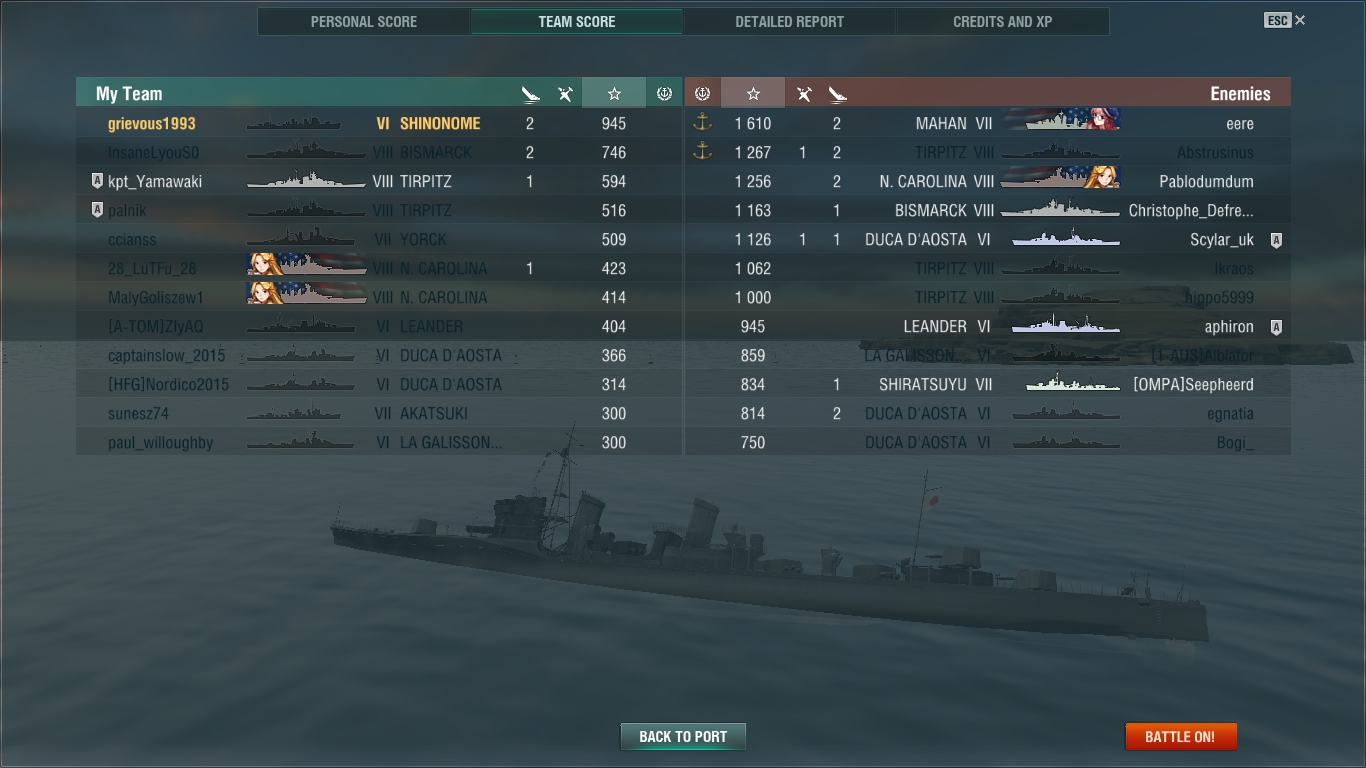Sort My Team by star XP column

tap(614, 93)
